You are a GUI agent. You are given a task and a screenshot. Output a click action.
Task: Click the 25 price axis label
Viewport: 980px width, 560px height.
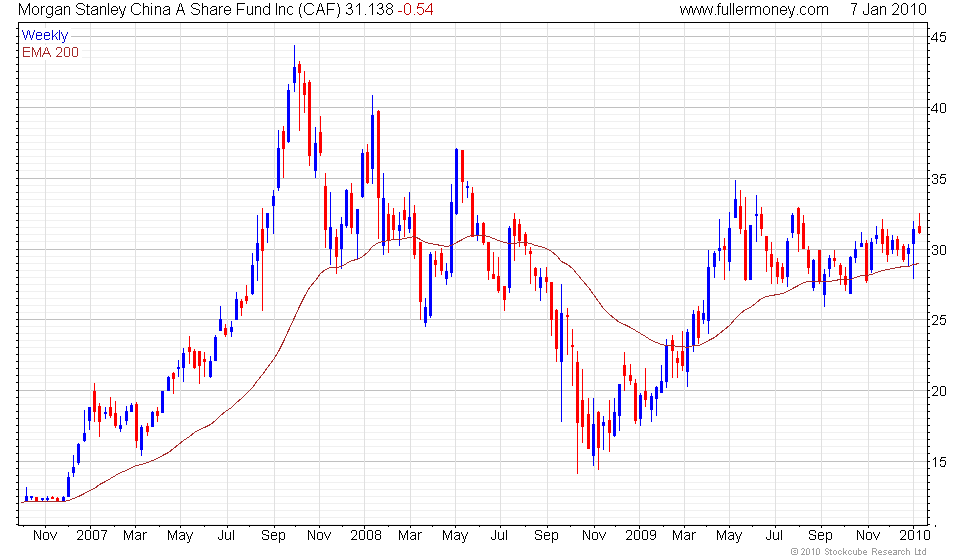(940, 320)
